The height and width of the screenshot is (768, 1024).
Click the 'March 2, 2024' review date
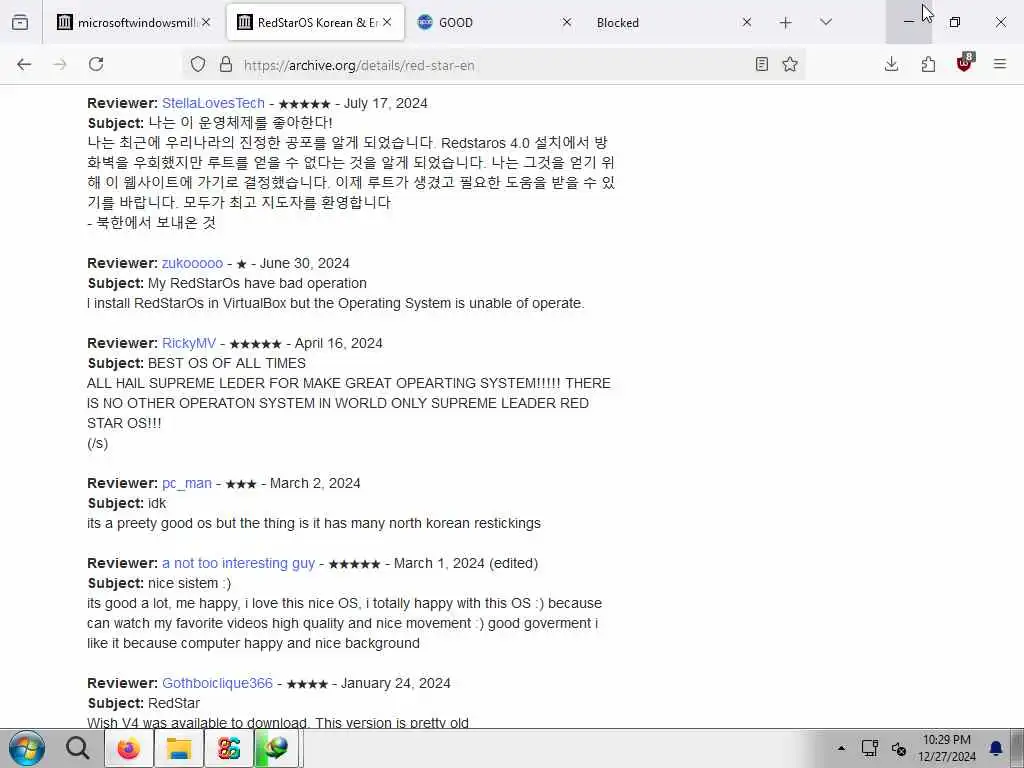coord(315,483)
